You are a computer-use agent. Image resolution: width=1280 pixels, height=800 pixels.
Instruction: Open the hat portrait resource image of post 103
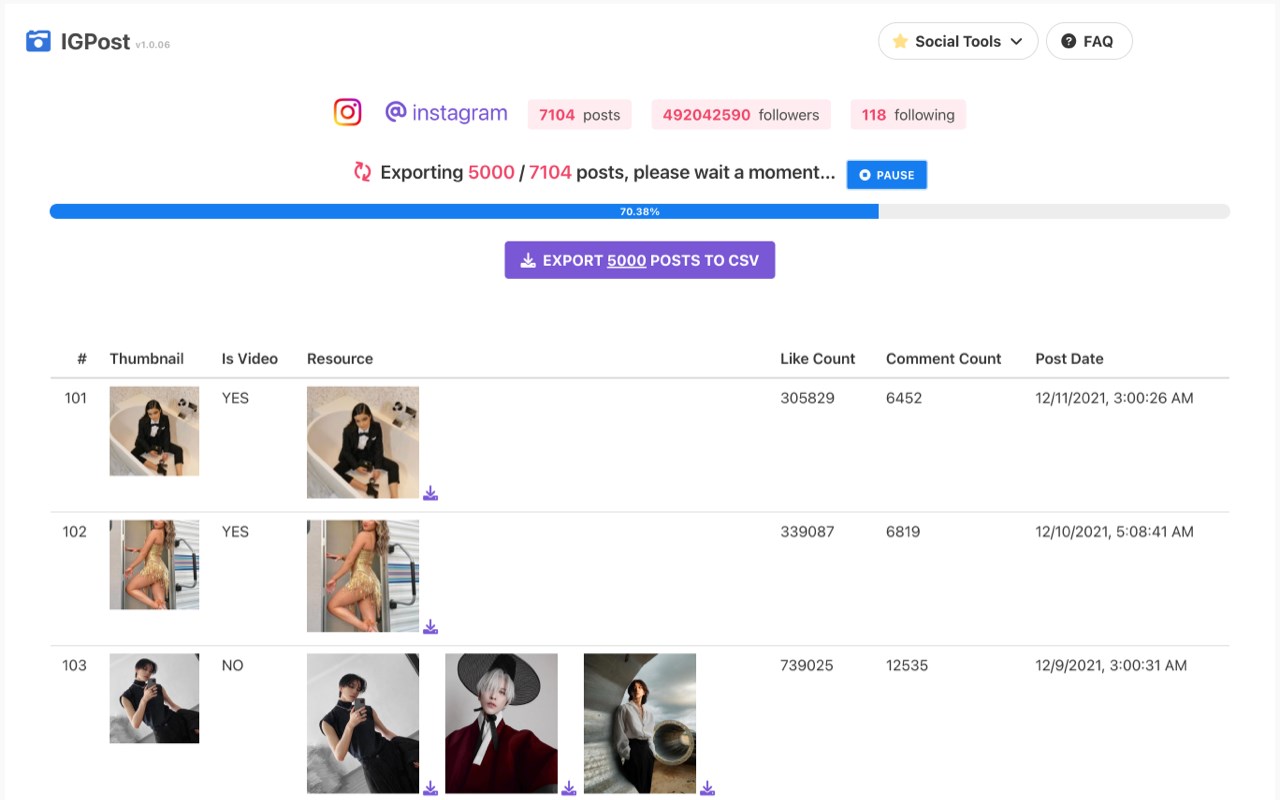coord(501,724)
